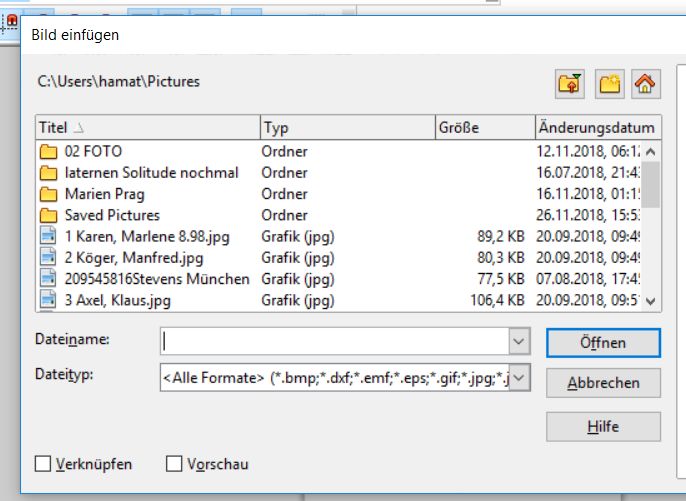686x501 pixels.
Task: Sort list by Typ column header
Action: 346,128
